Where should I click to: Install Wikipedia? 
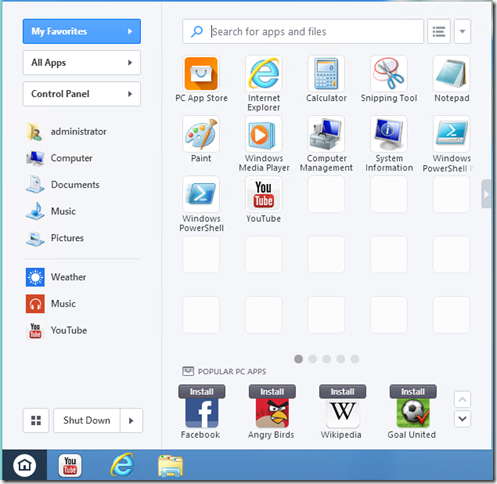[343, 392]
